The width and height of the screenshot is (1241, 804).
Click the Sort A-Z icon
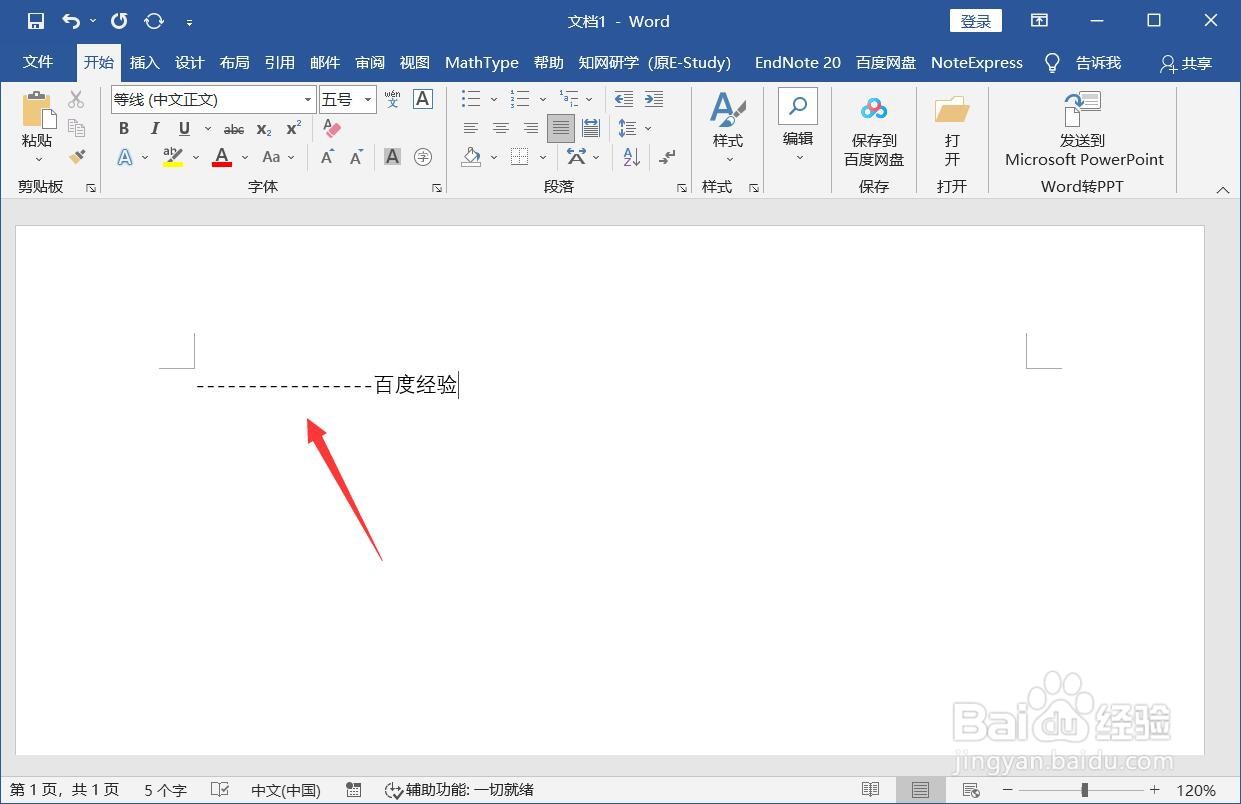pos(631,157)
